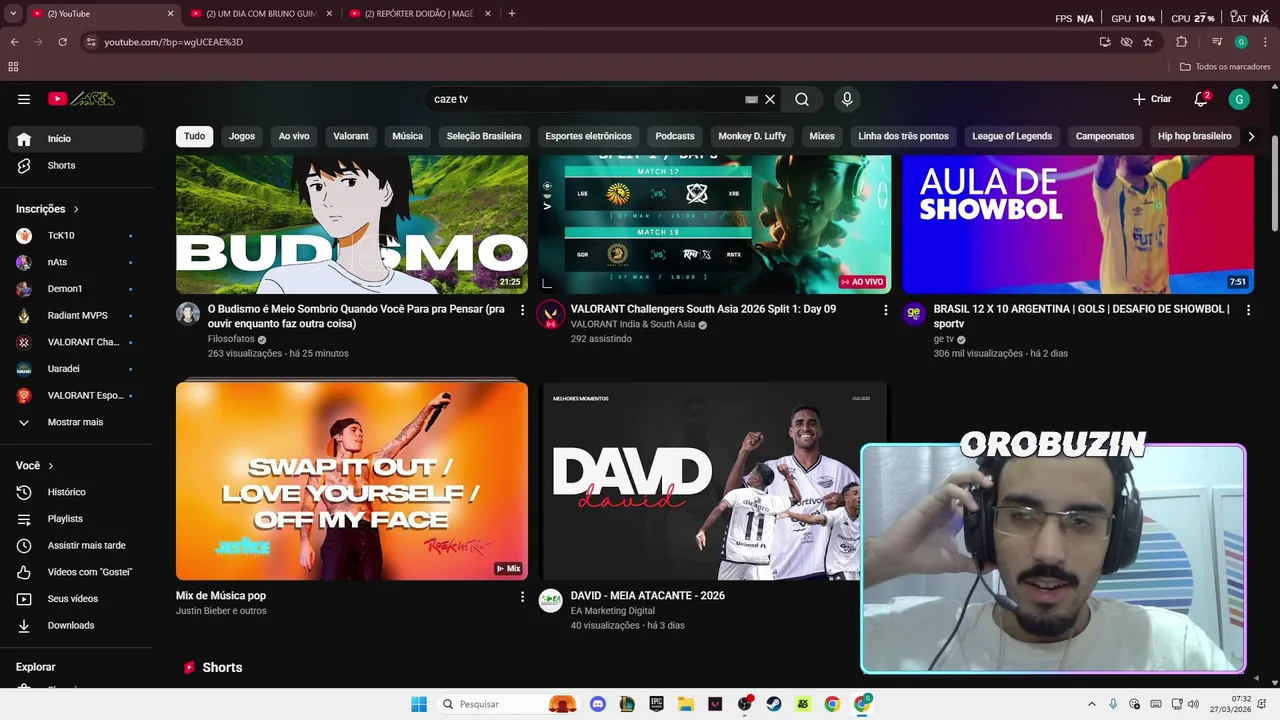The width and height of the screenshot is (1280, 720).
Task: Show hidden icons in the system tray
Action: [1094, 704]
